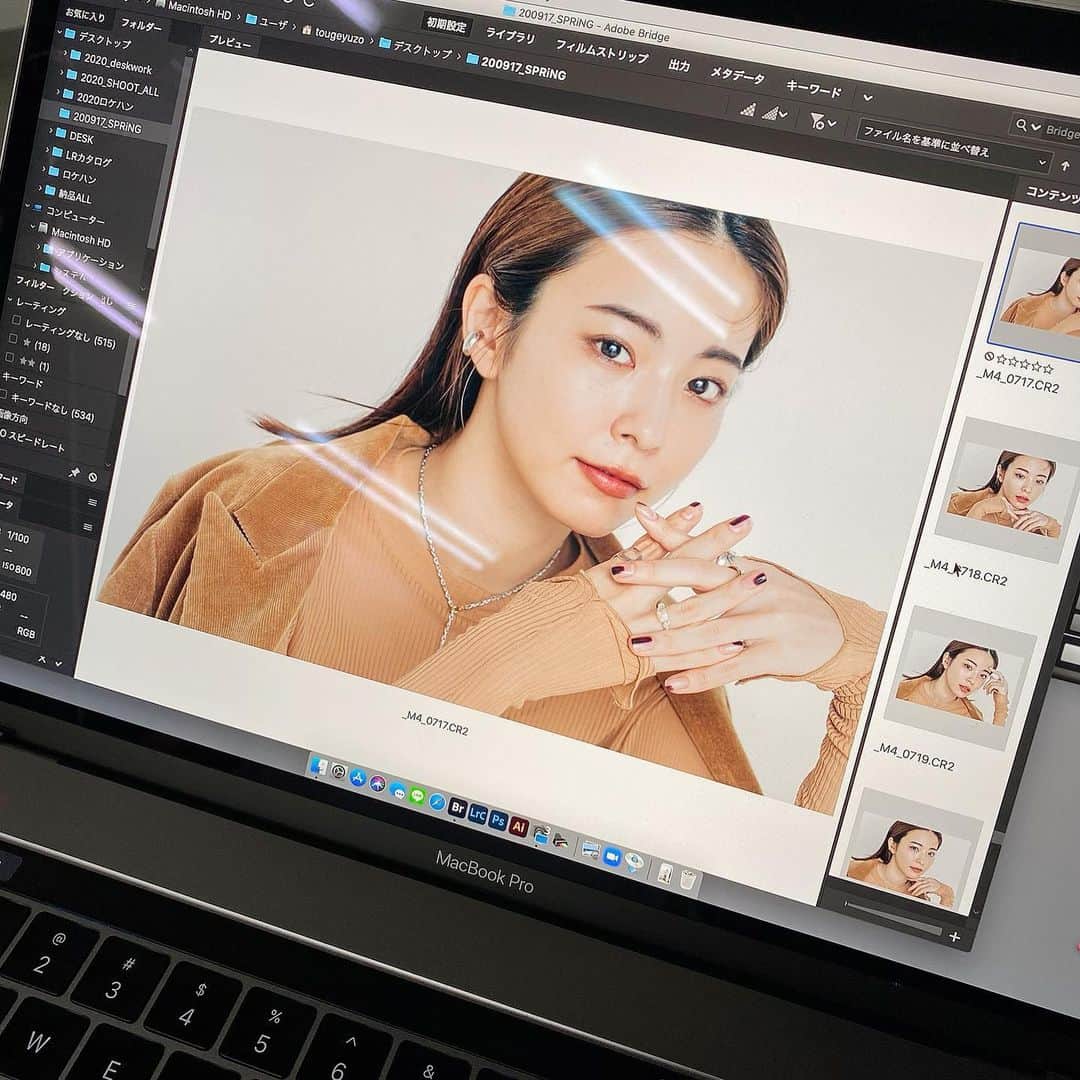Collapse the Macintosh HD tree node
Image resolution: width=1080 pixels, height=1080 pixels.
click(32, 226)
